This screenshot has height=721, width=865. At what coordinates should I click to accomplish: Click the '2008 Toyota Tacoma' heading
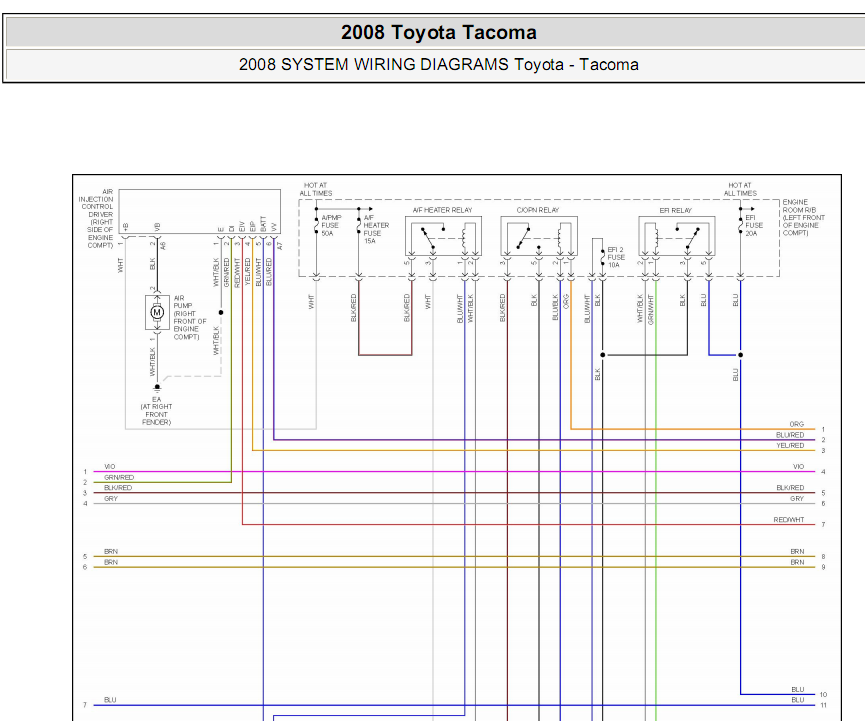point(439,32)
